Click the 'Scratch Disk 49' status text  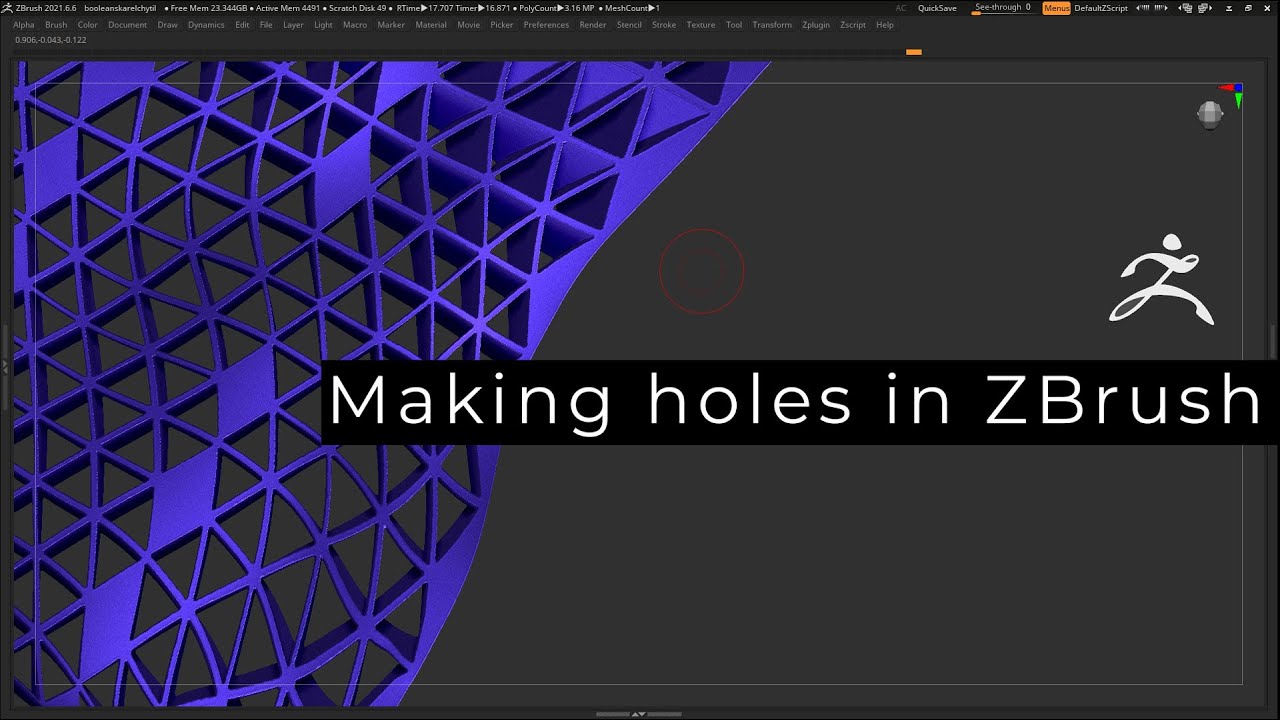(x=357, y=8)
